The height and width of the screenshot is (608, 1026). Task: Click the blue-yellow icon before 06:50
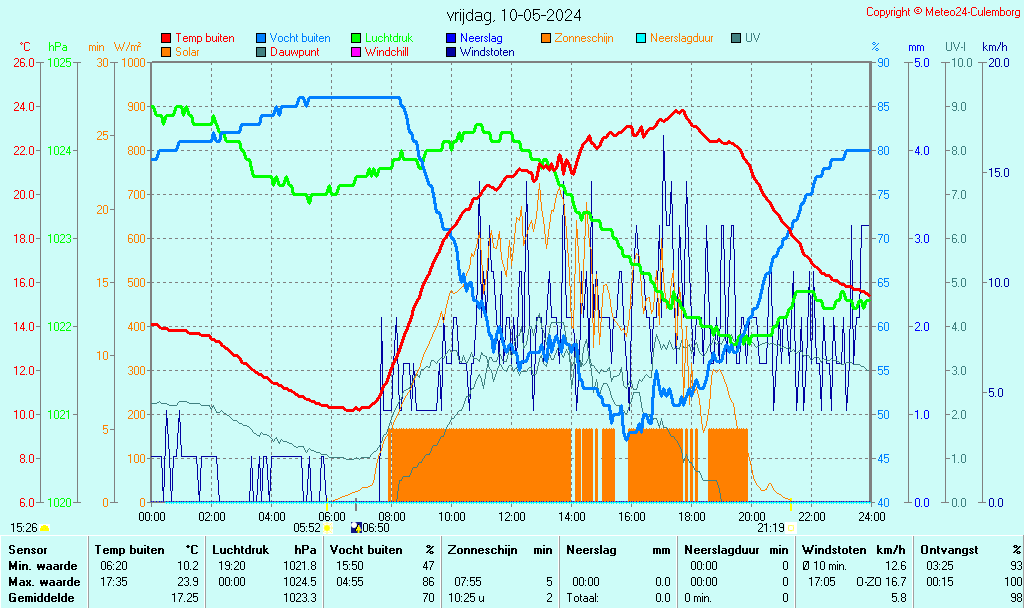click(x=356, y=527)
